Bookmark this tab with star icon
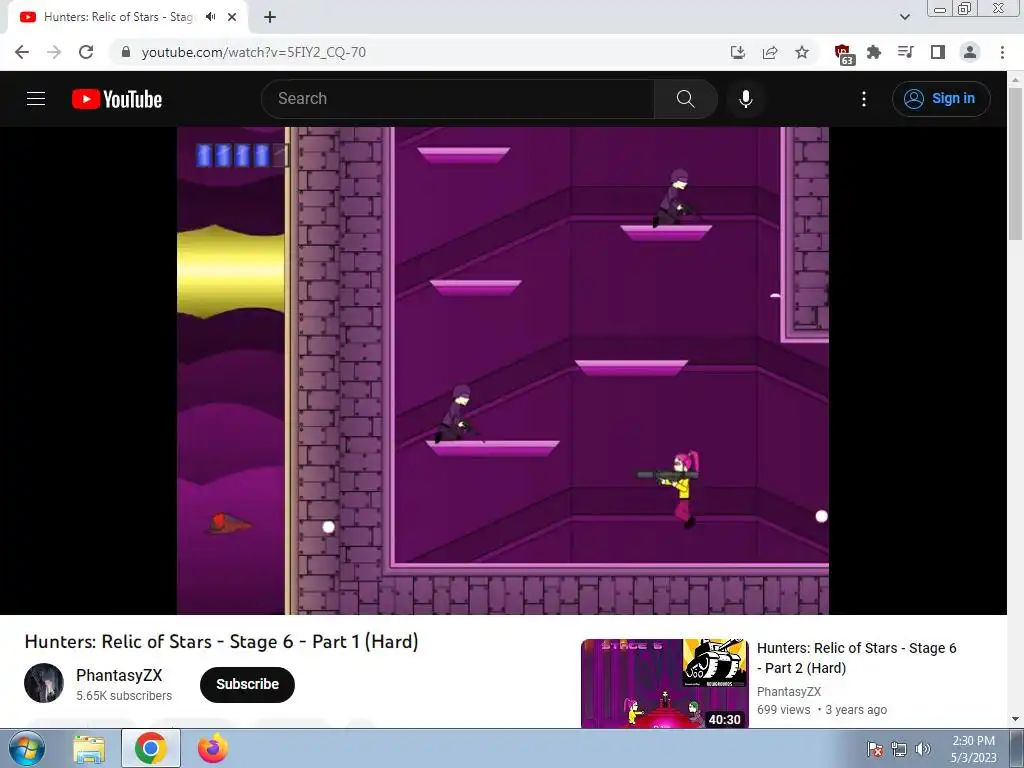1024x768 pixels. pyautogui.click(x=802, y=52)
